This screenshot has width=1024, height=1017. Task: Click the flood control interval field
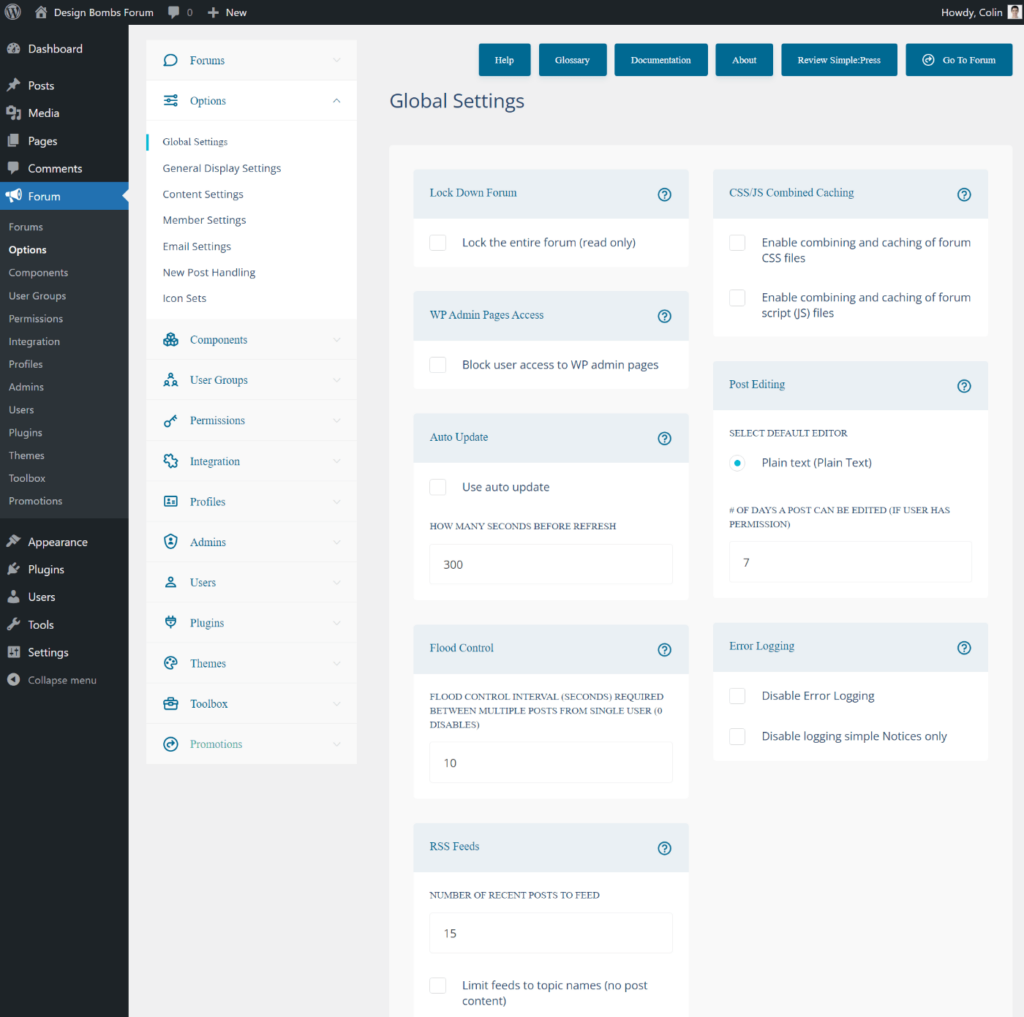[x=551, y=762]
